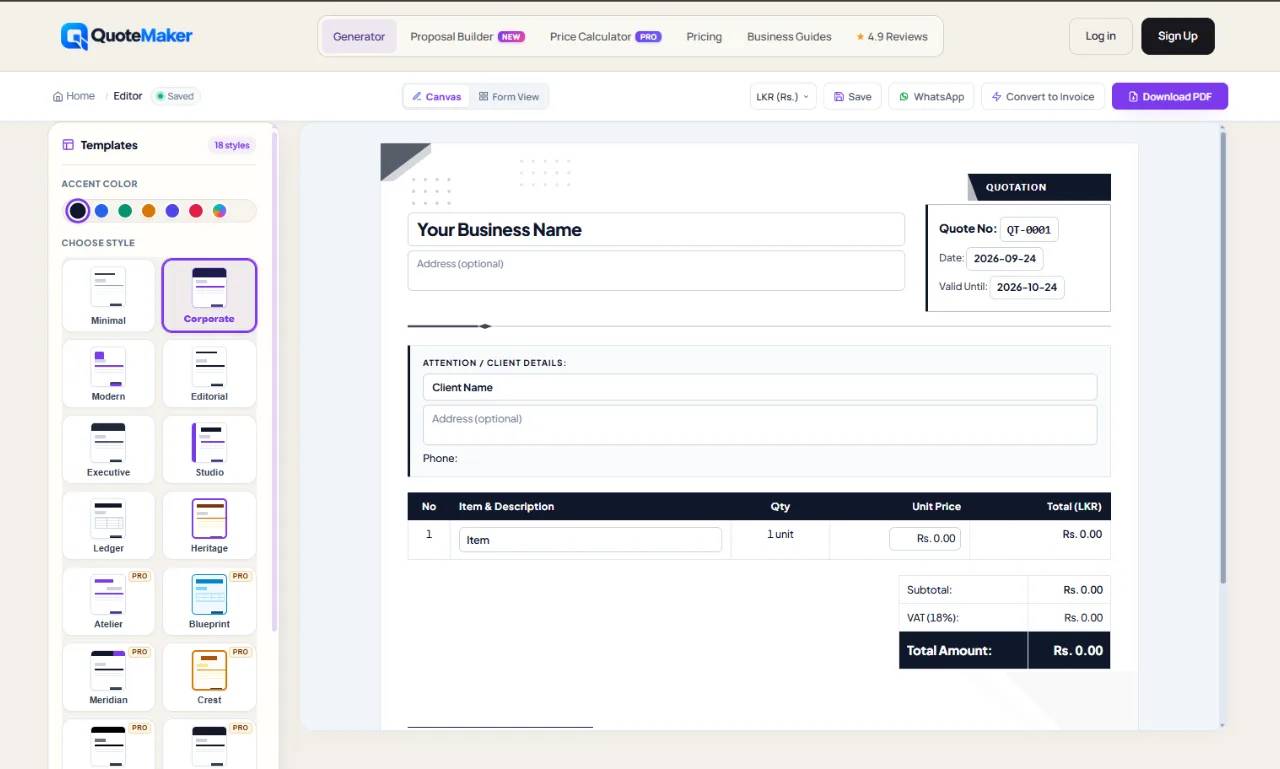The height and width of the screenshot is (769, 1280).
Task: Click the templates panel scrollbar
Action: tap(275, 380)
